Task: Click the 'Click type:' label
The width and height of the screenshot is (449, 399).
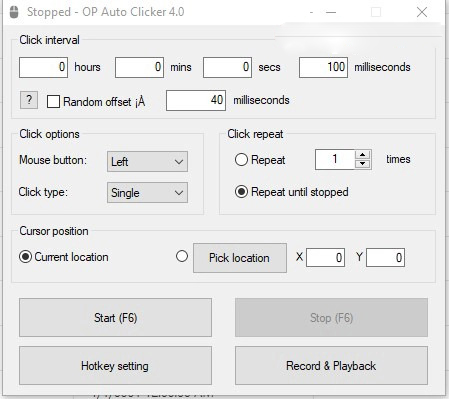Action: [x=43, y=192]
